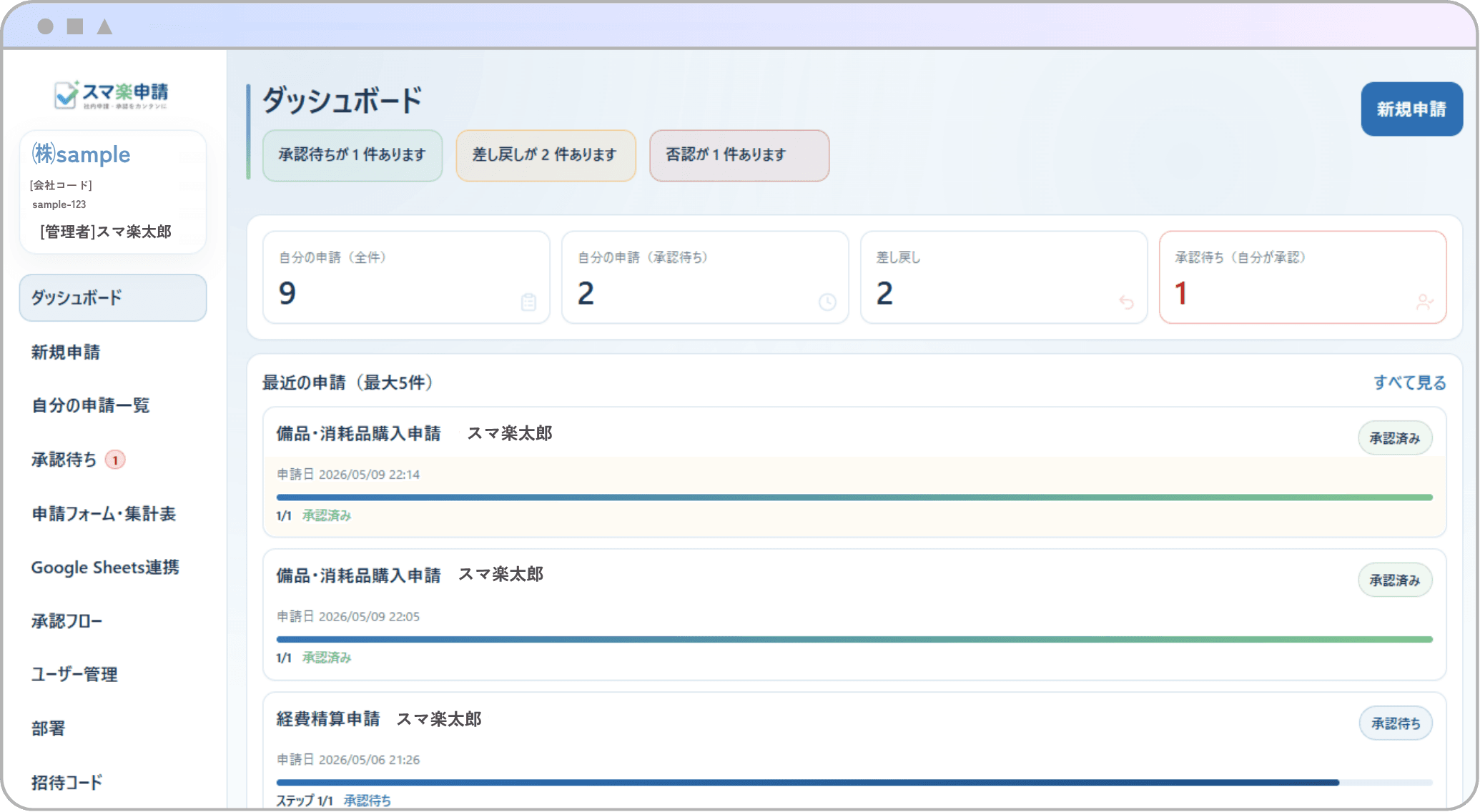Open 申請フォーム・集計表 in sidebar
1480x812 pixels.
(x=104, y=513)
